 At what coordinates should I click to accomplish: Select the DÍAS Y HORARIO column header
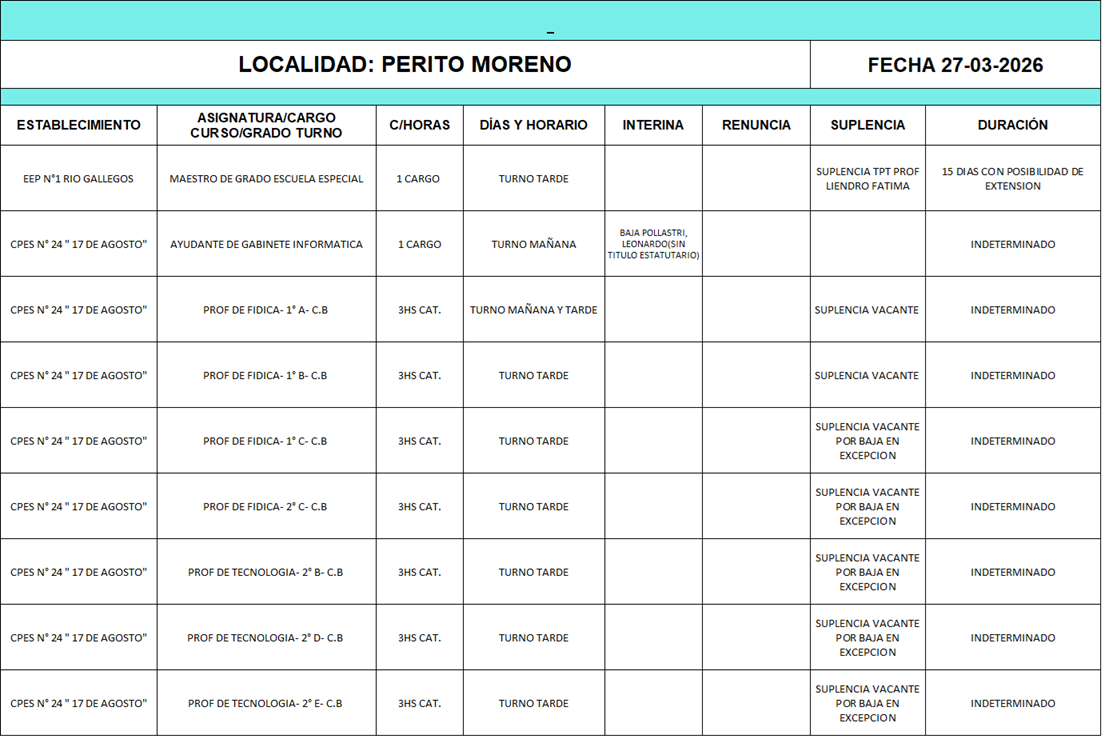coord(533,125)
